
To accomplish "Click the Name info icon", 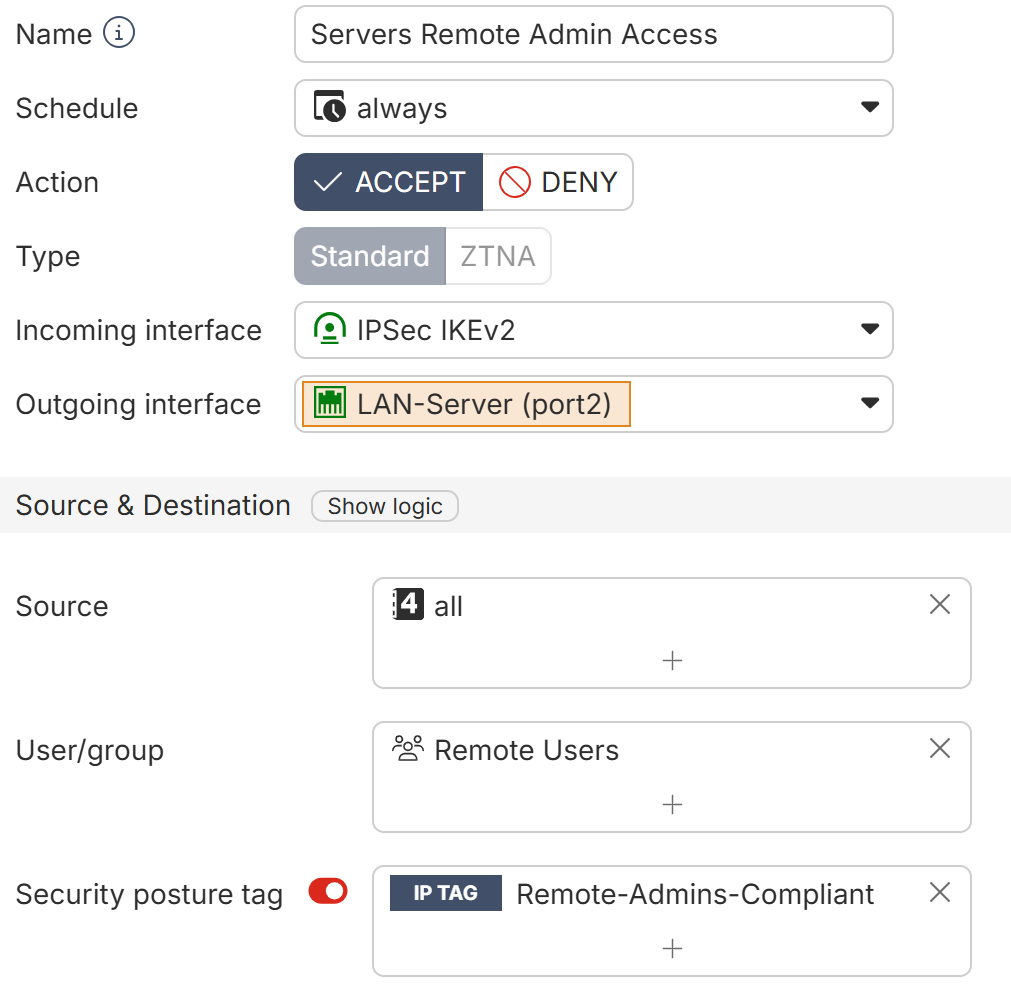I will tap(119, 33).
